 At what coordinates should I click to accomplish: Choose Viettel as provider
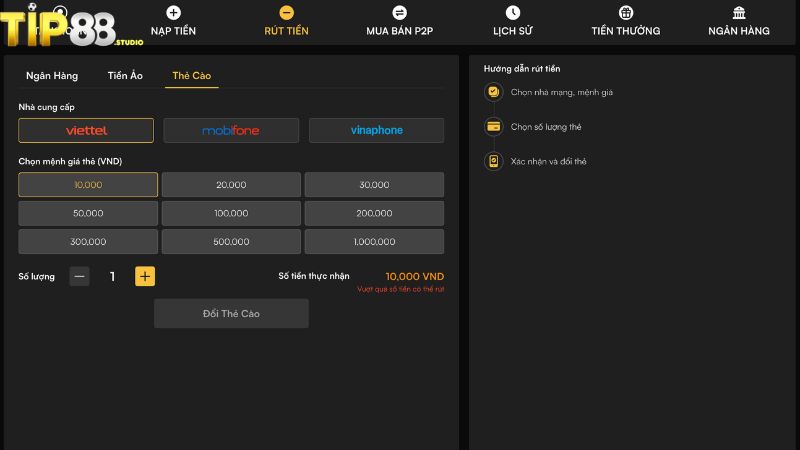[x=86, y=130]
